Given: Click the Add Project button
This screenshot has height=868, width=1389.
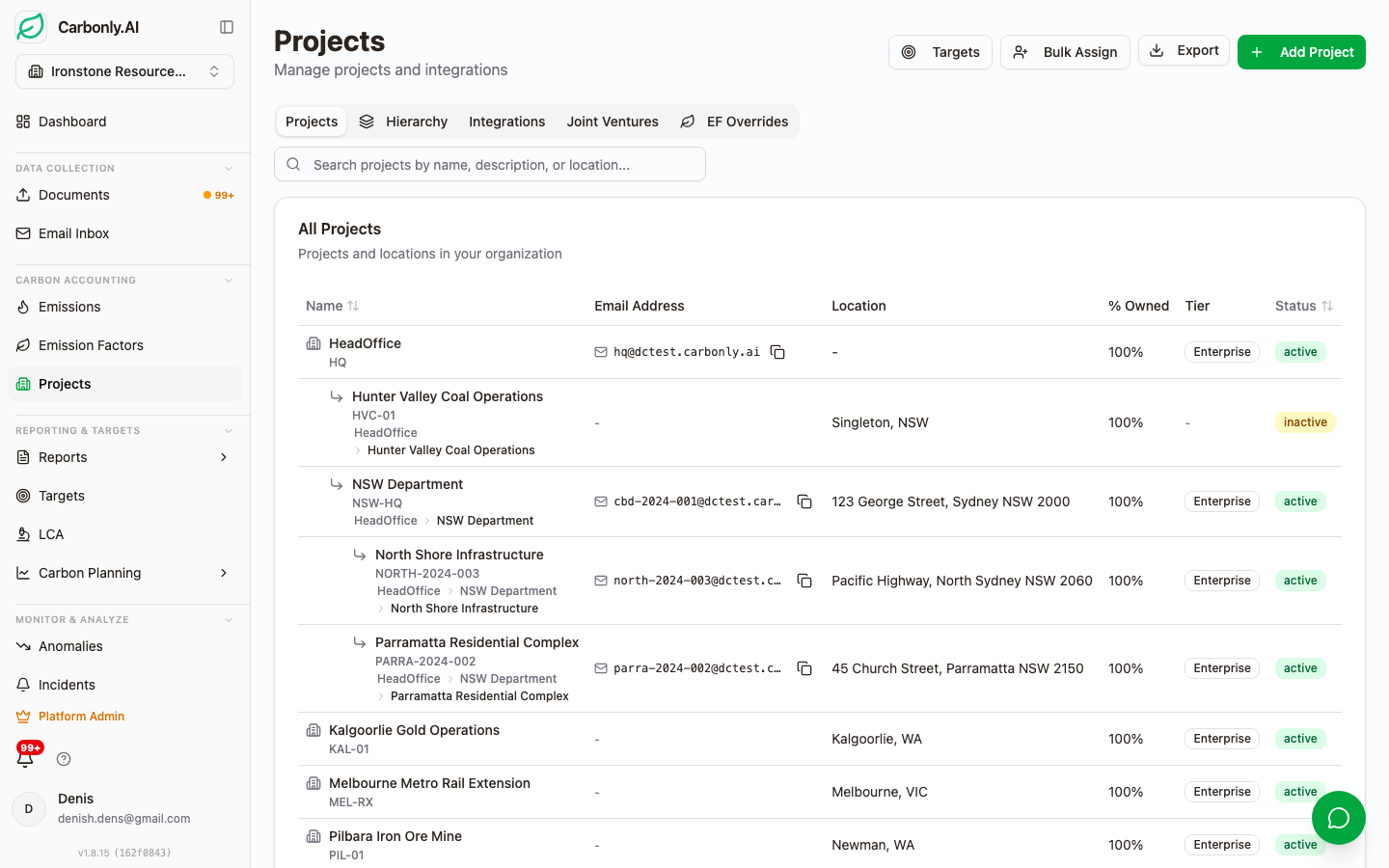Looking at the screenshot, I should (1301, 52).
